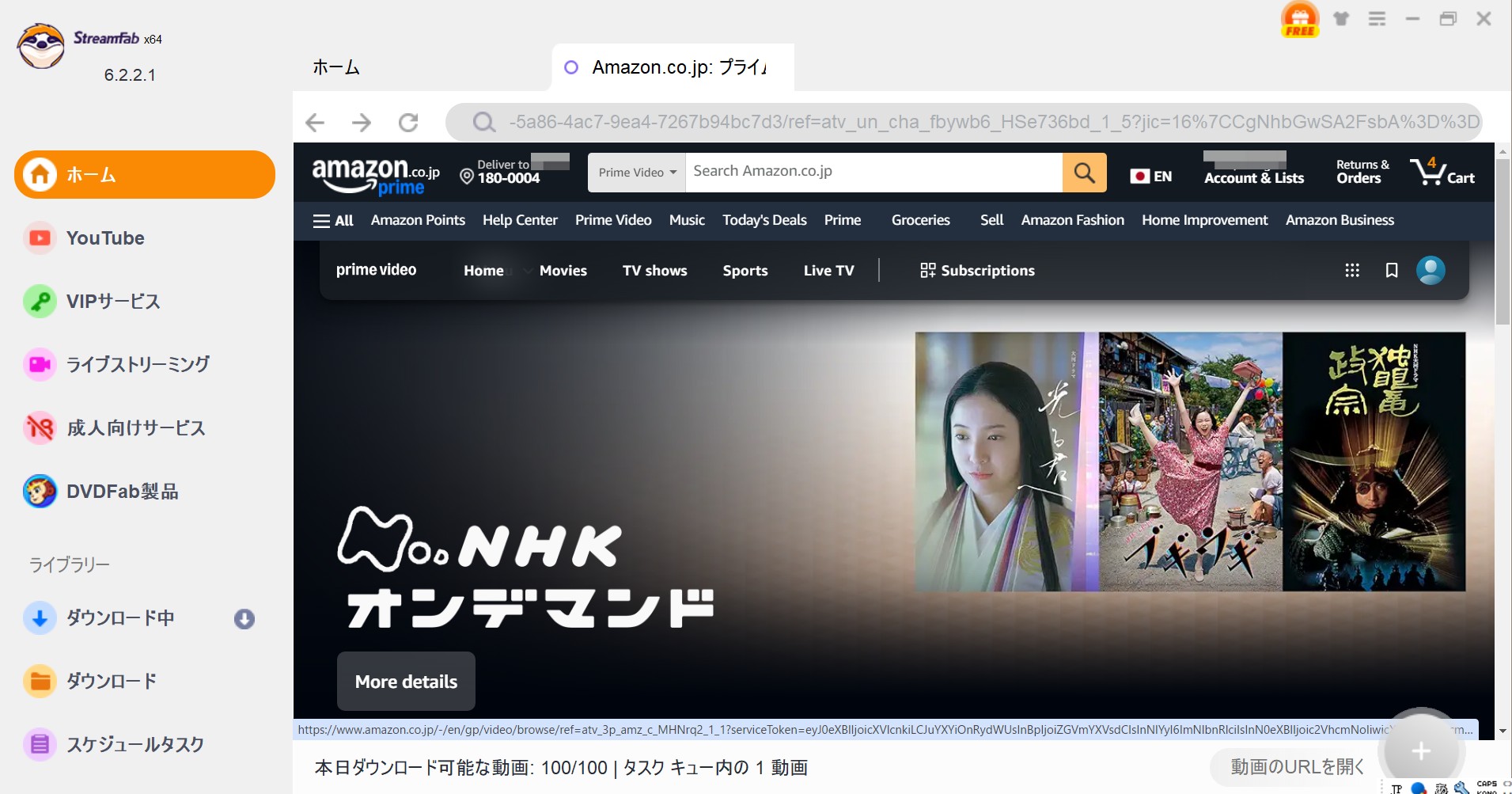The image size is (1512, 794).
Task: Click the live streaming camera icon
Action: coord(40,365)
